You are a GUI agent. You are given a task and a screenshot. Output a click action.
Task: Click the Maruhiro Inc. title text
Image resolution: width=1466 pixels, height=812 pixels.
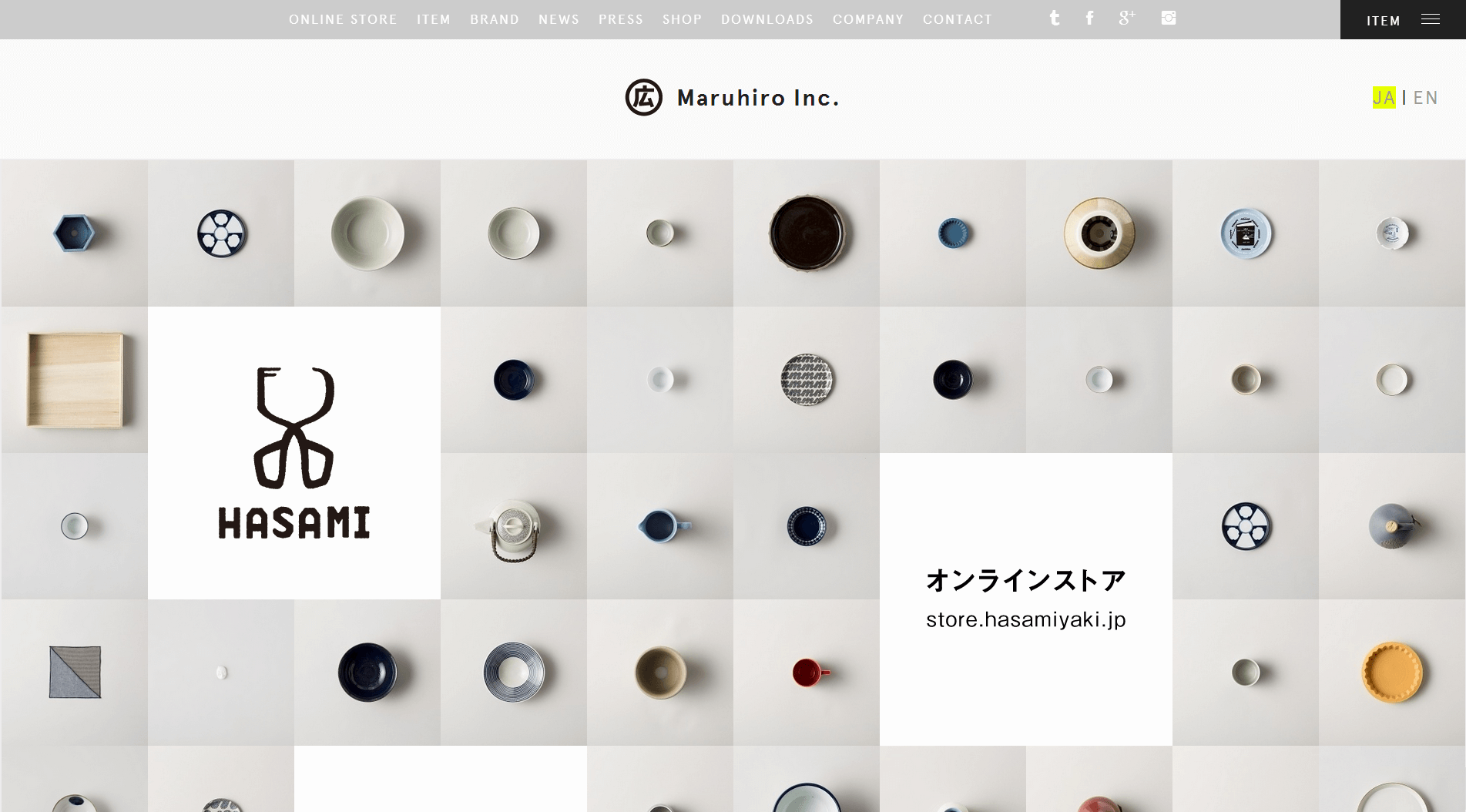click(x=758, y=98)
